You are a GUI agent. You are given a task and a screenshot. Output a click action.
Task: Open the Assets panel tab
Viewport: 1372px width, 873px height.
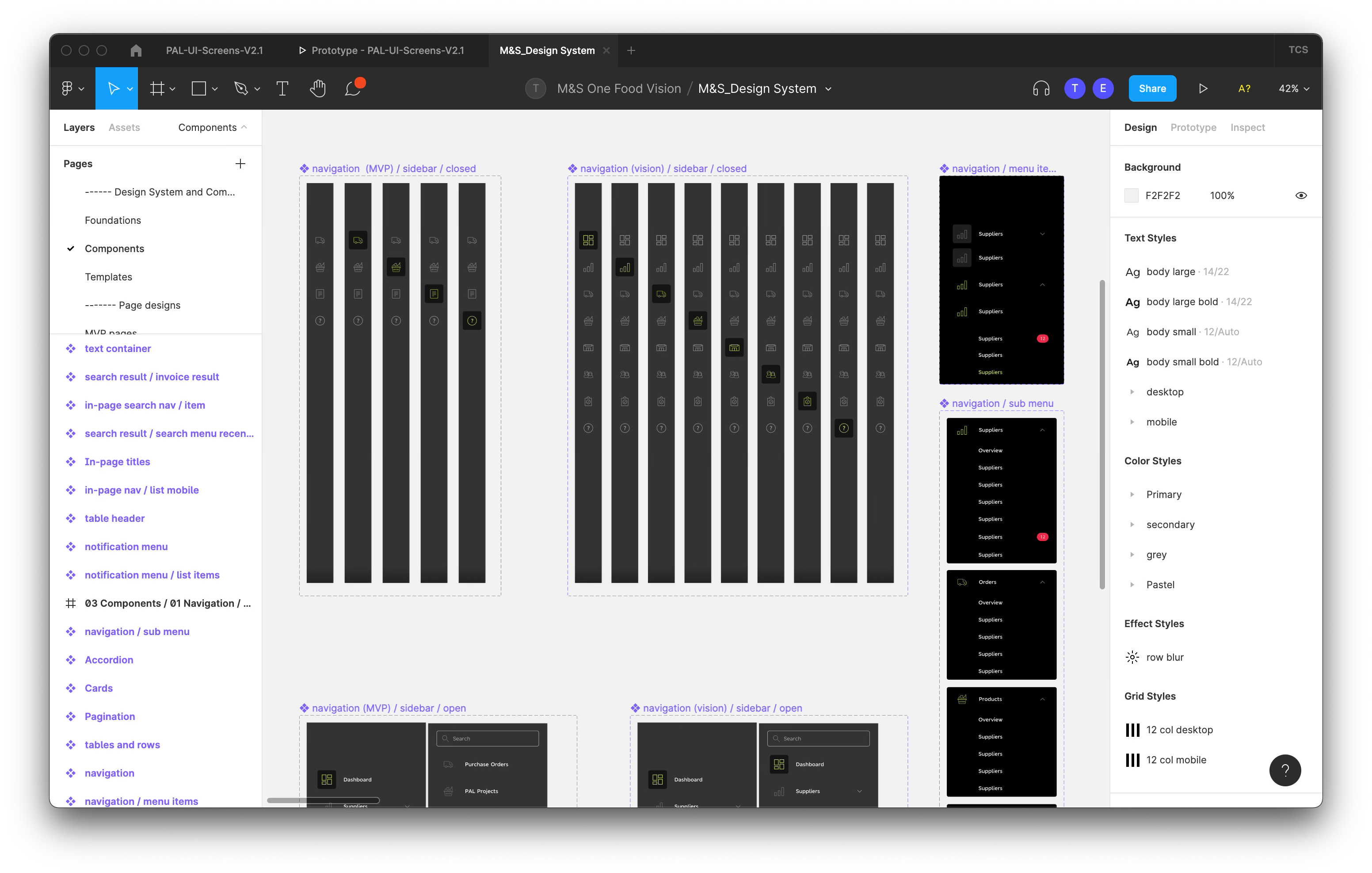(x=124, y=127)
